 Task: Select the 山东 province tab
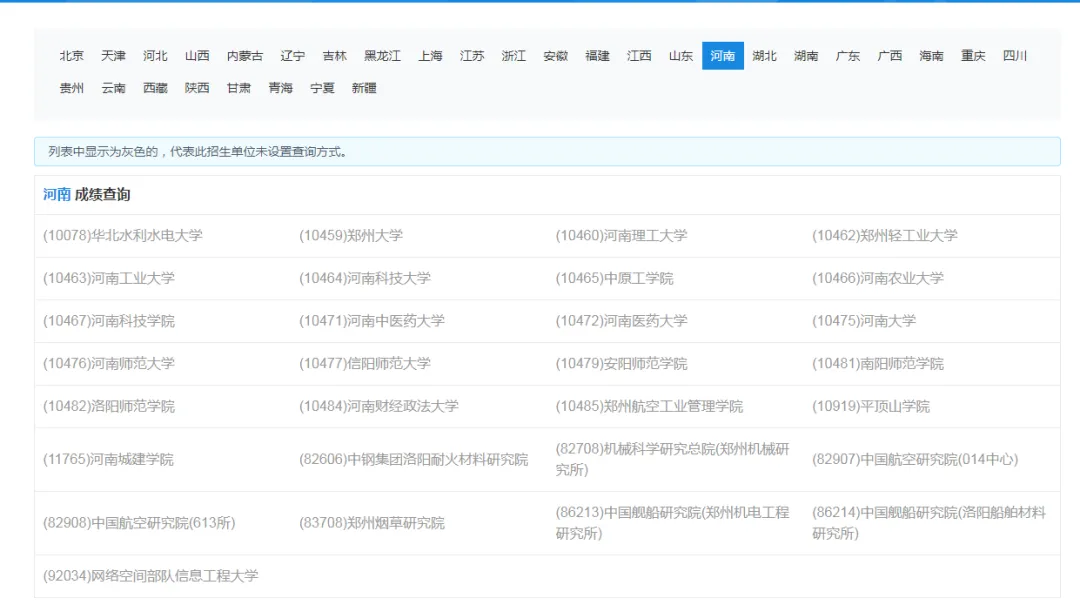(681, 56)
